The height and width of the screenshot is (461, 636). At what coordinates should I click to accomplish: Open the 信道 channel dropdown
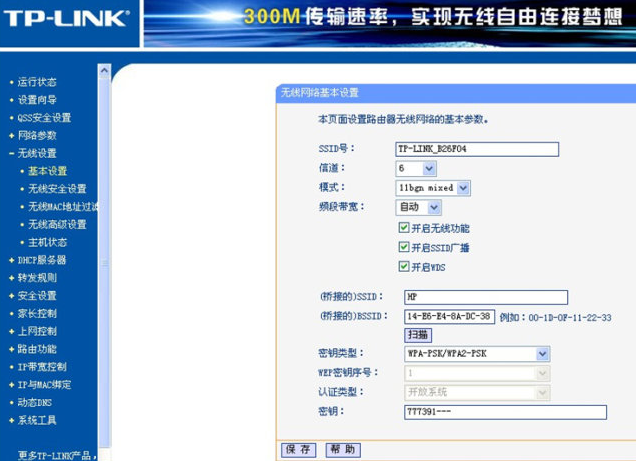416,168
